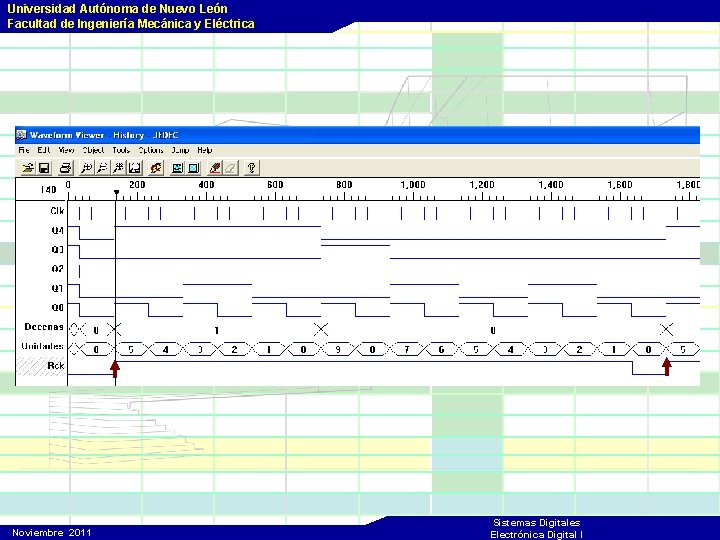Click the orange jump-to-event toolbar icon
Viewport: 720px width, 540px height.
point(156,168)
